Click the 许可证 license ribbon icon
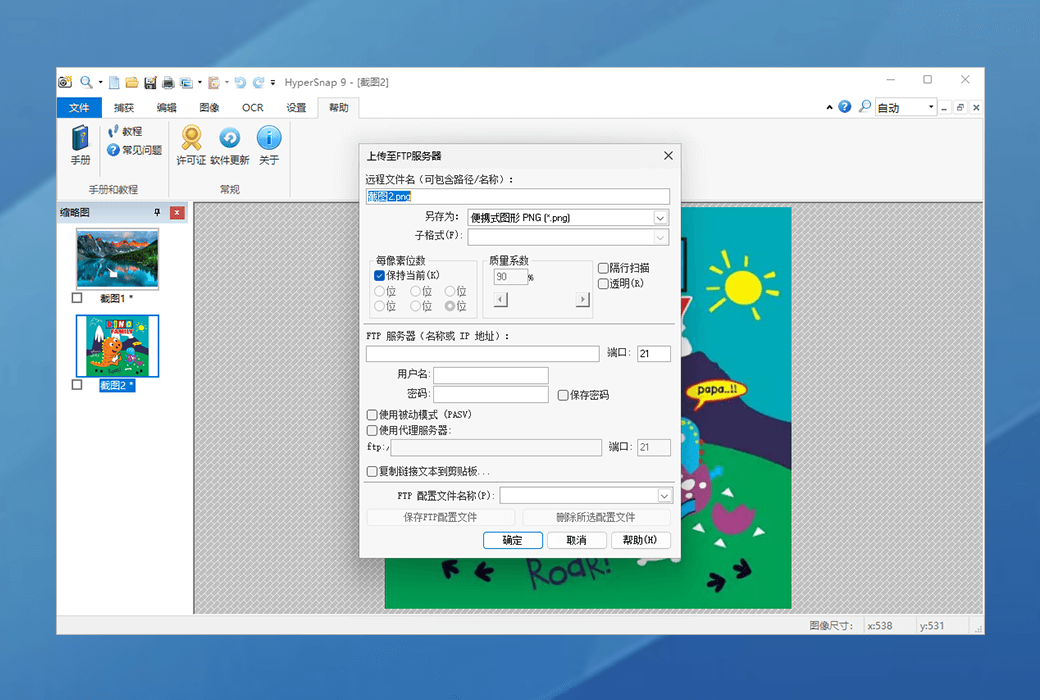 191,139
